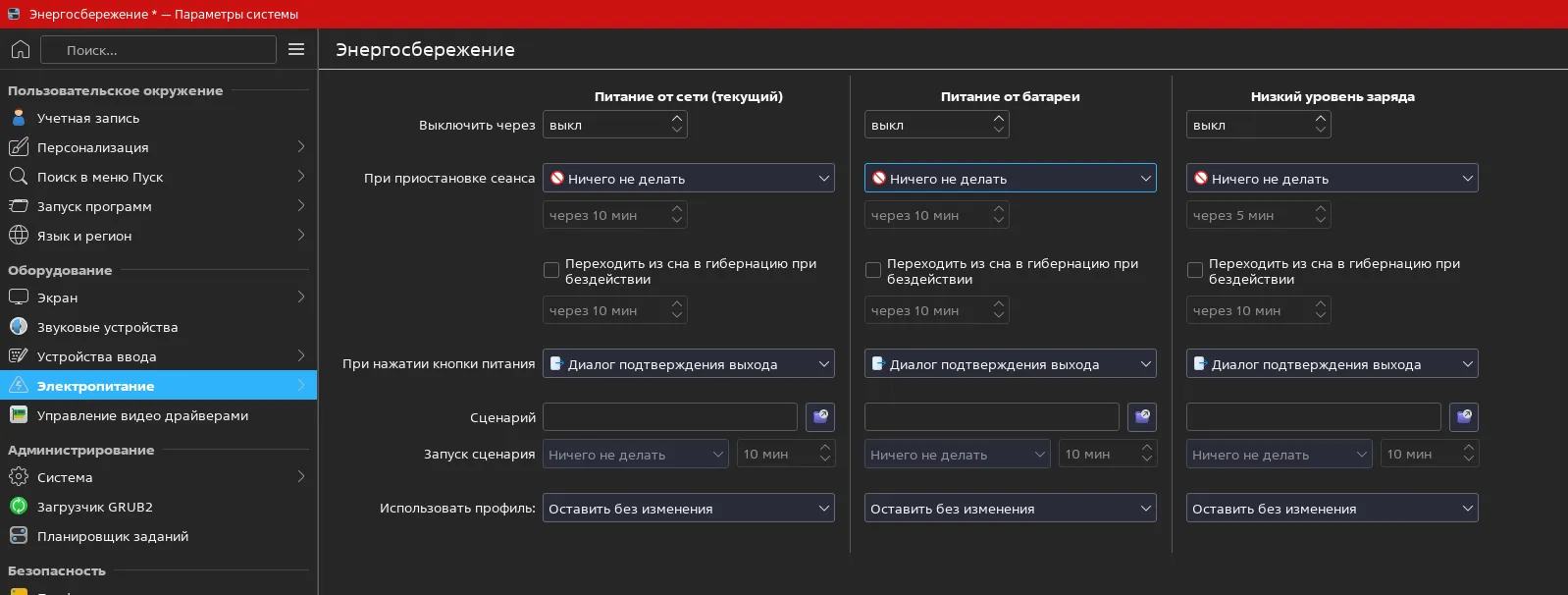Open the Планировщик заданий section
Image resolution: width=1568 pixels, height=595 pixels.
click(159, 536)
